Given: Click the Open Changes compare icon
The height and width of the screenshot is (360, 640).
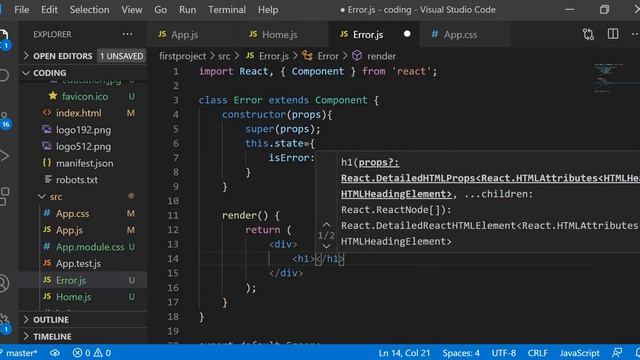Looking at the screenshot, I should pos(588,34).
